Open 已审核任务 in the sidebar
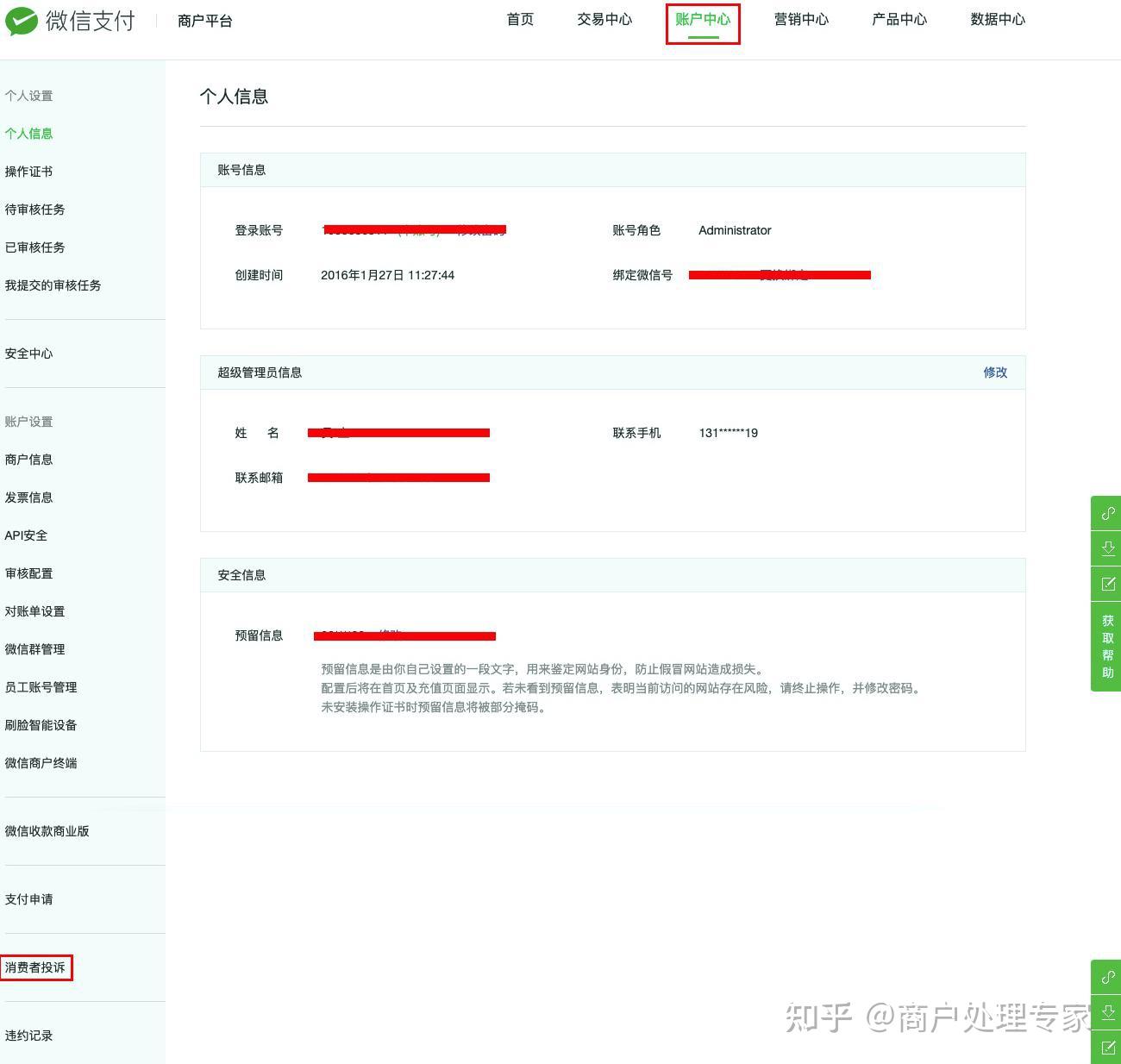Image resolution: width=1121 pixels, height=1064 pixels. (x=34, y=247)
